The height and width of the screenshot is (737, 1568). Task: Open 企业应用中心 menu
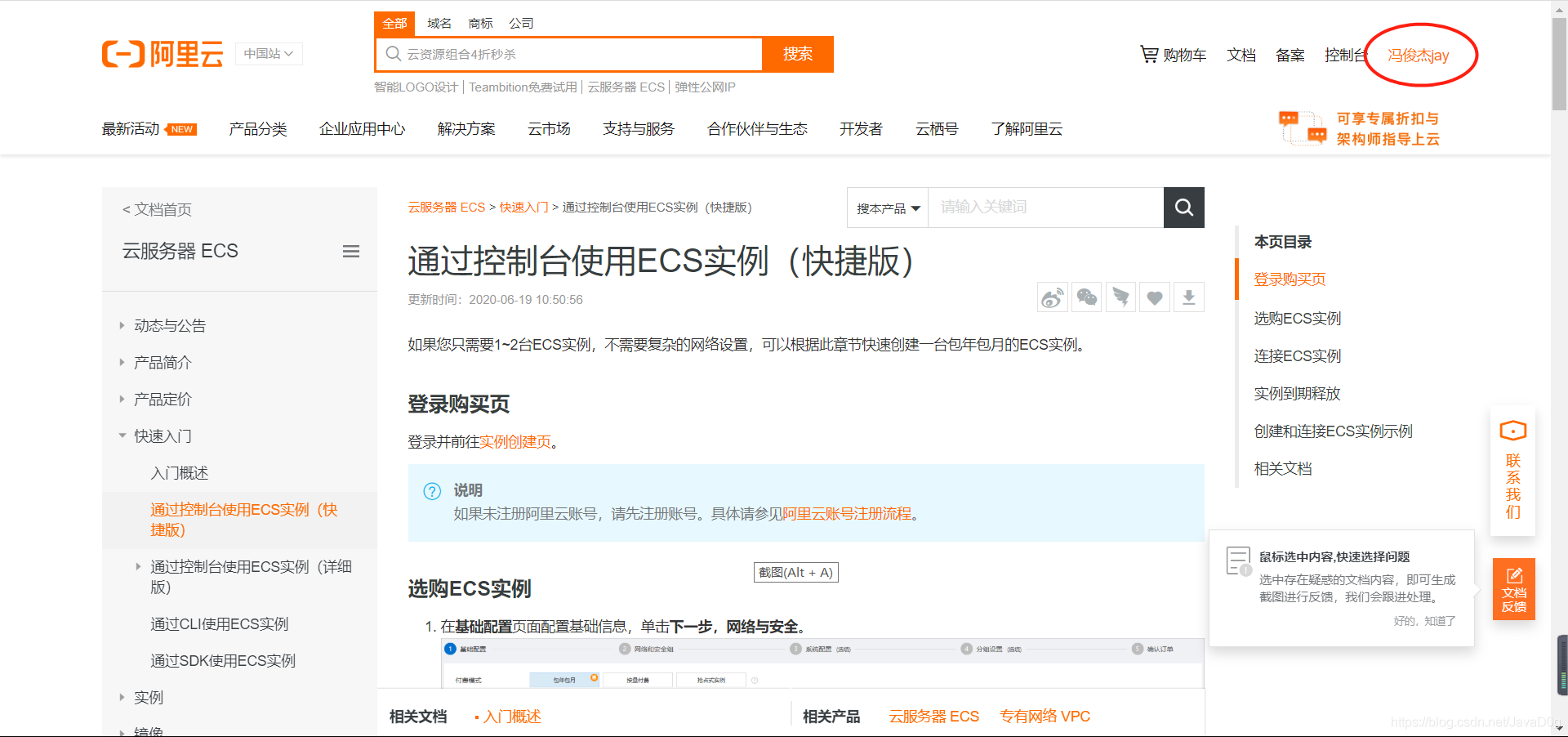362,129
